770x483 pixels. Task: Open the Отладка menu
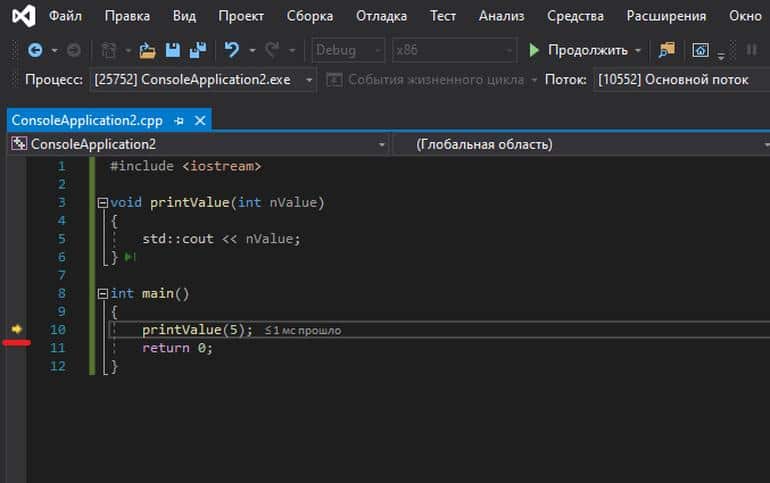382,16
